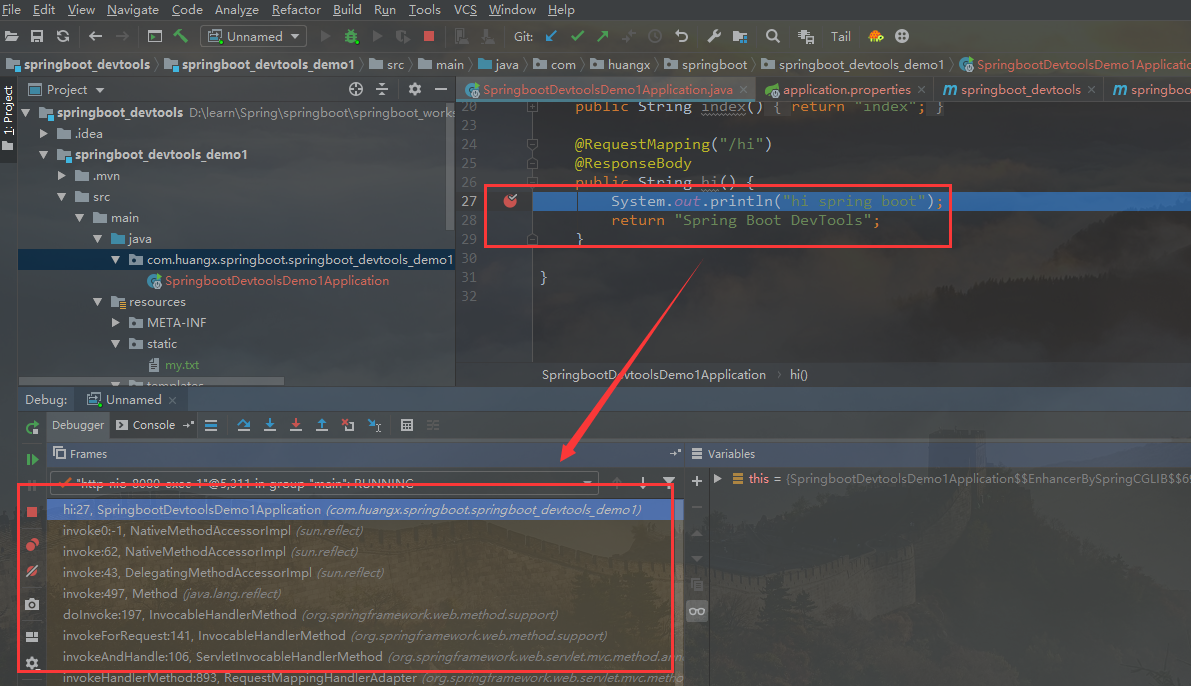Switch to the Console tab
This screenshot has width=1191, height=686.
tap(153, 425)
